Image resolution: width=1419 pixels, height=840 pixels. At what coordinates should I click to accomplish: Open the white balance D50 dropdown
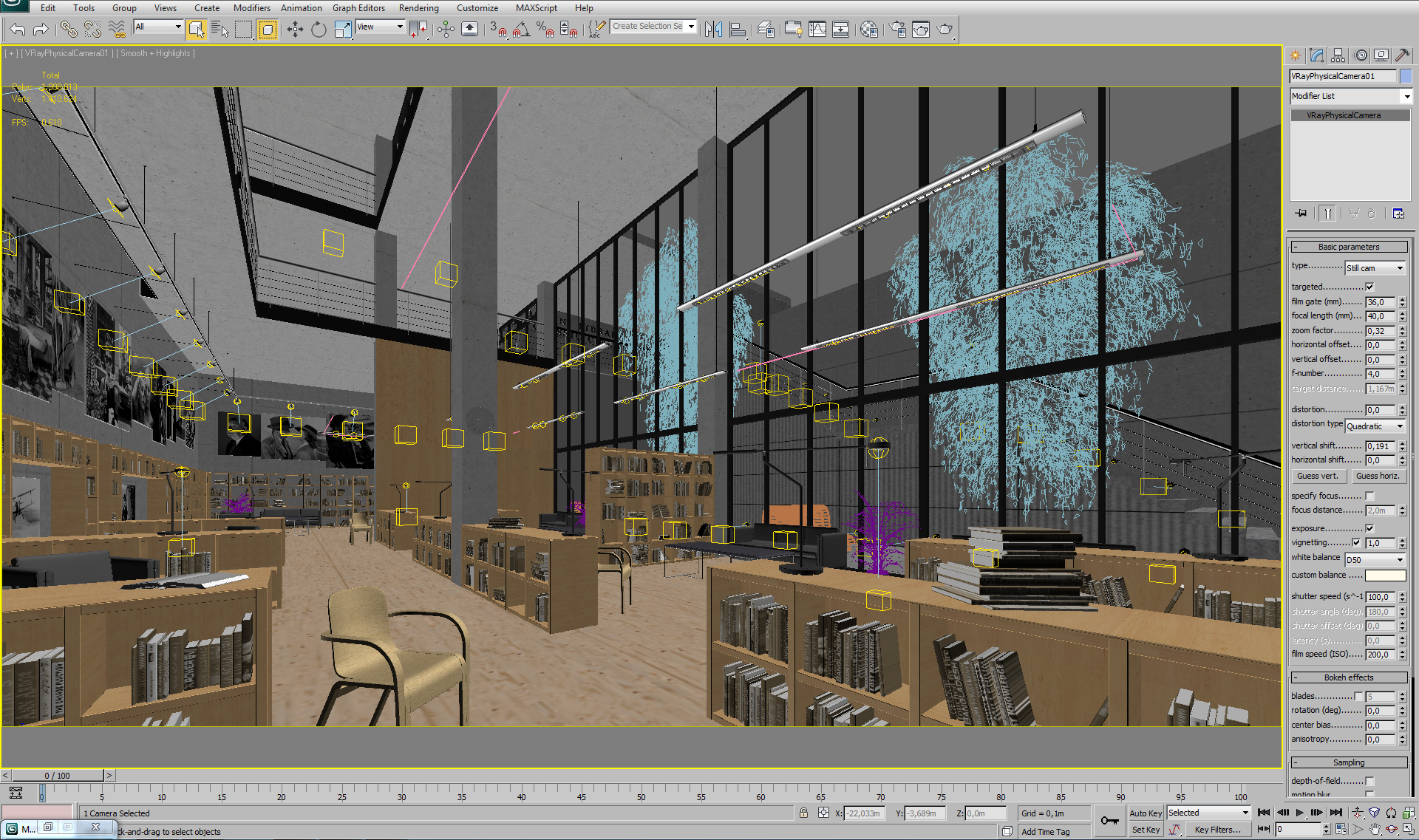pyautogui.click(x=1375, y=560)
